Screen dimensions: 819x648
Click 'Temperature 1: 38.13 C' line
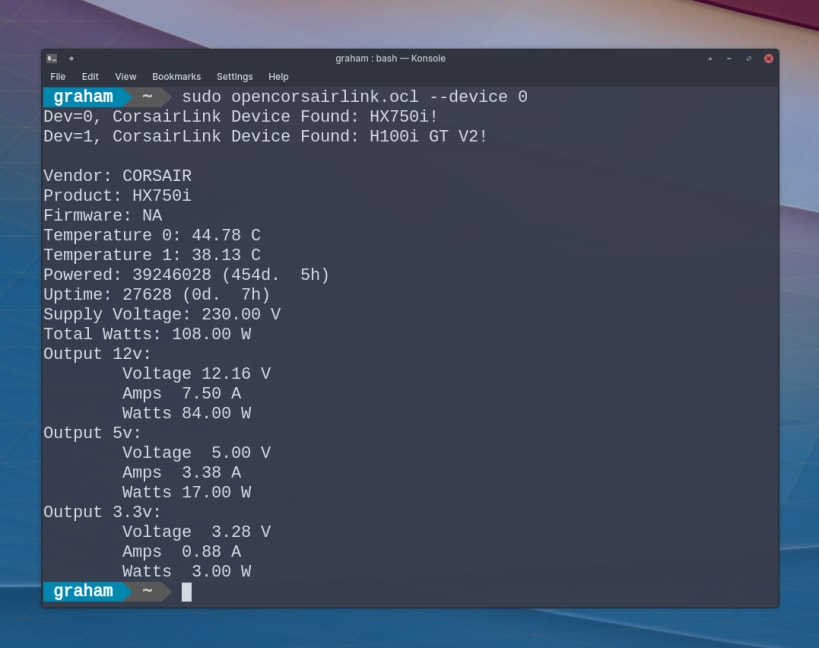[x=152, y=255]
